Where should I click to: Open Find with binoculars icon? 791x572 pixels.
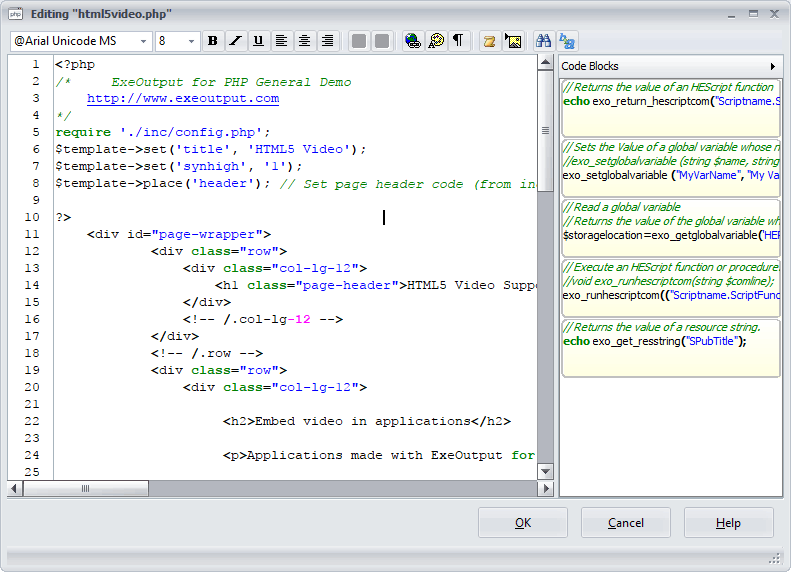pos(544,41)
